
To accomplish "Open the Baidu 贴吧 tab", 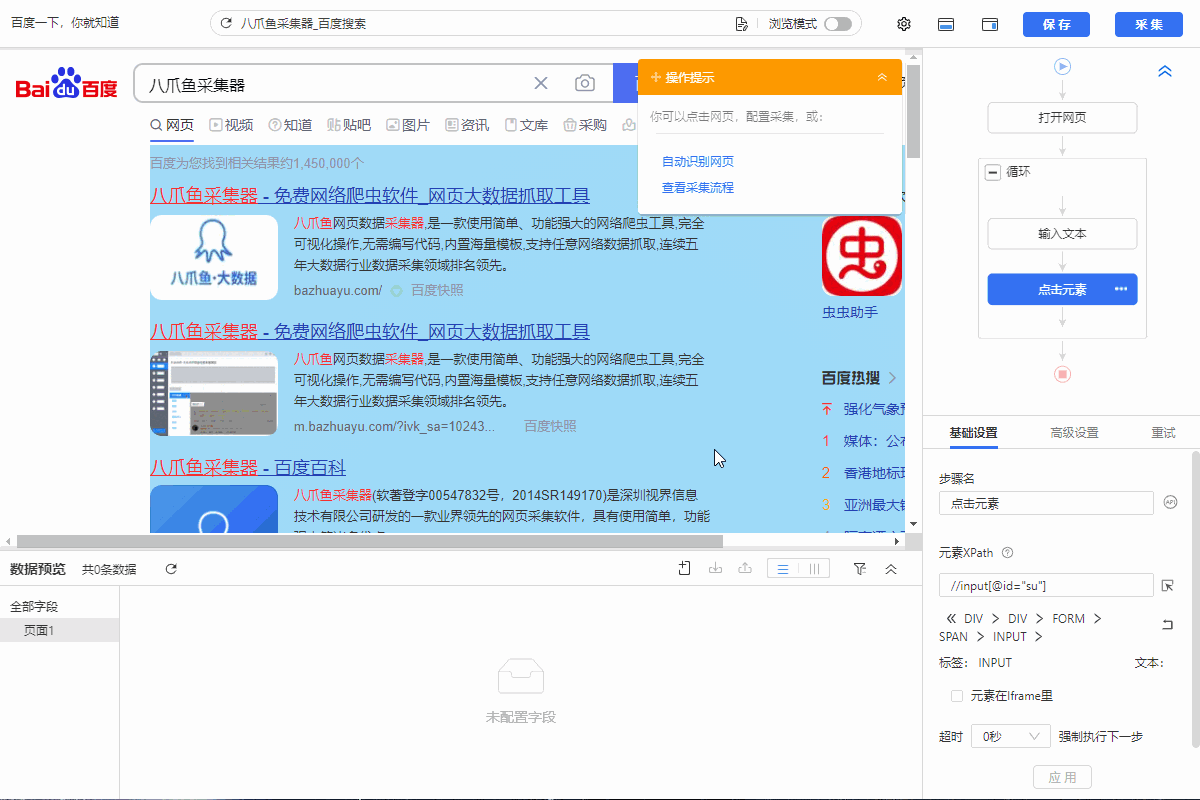I will tap(349, 125).
